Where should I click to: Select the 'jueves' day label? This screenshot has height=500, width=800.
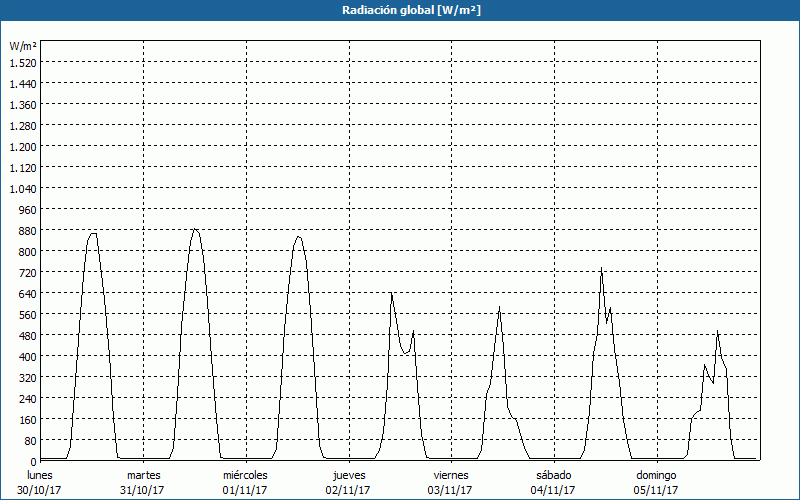(348, 475)
